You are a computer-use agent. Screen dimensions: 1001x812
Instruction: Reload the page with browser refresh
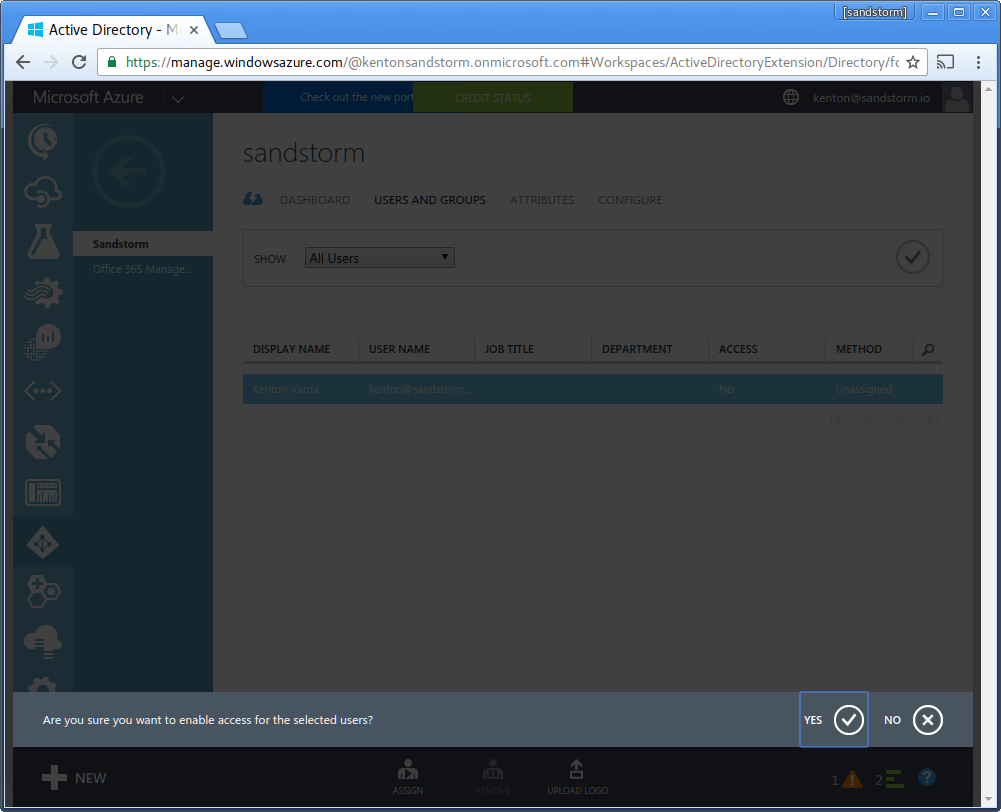[x=79, y=62]
